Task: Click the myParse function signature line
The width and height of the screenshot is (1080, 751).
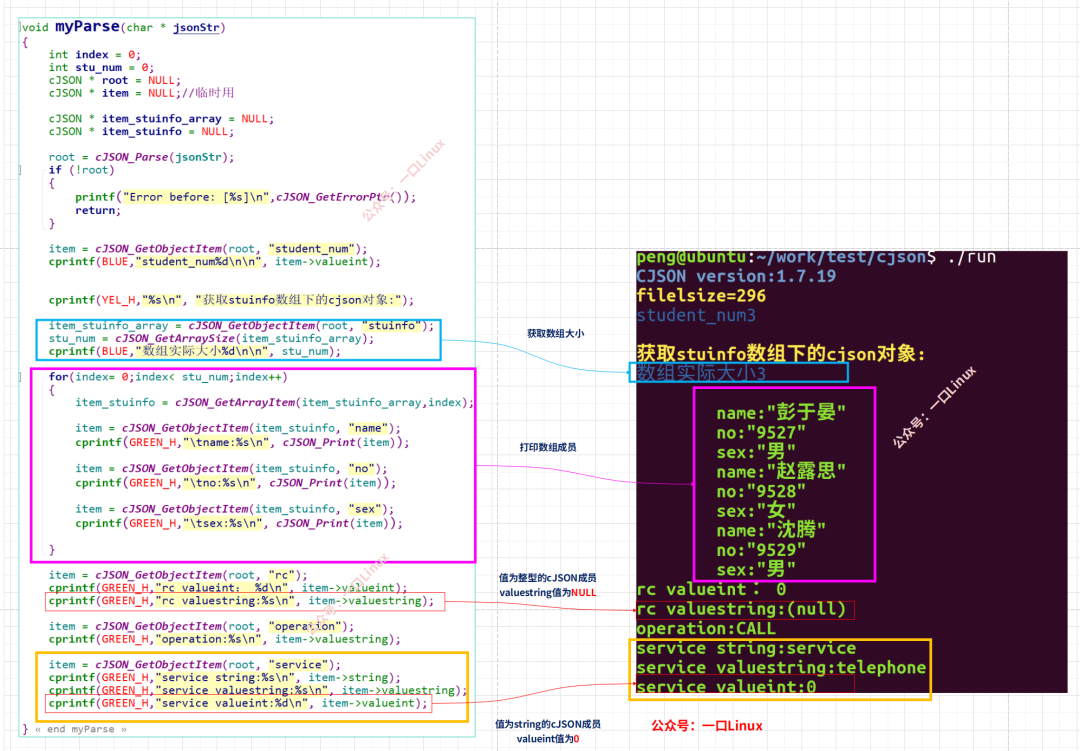Action: pos(123,27)
